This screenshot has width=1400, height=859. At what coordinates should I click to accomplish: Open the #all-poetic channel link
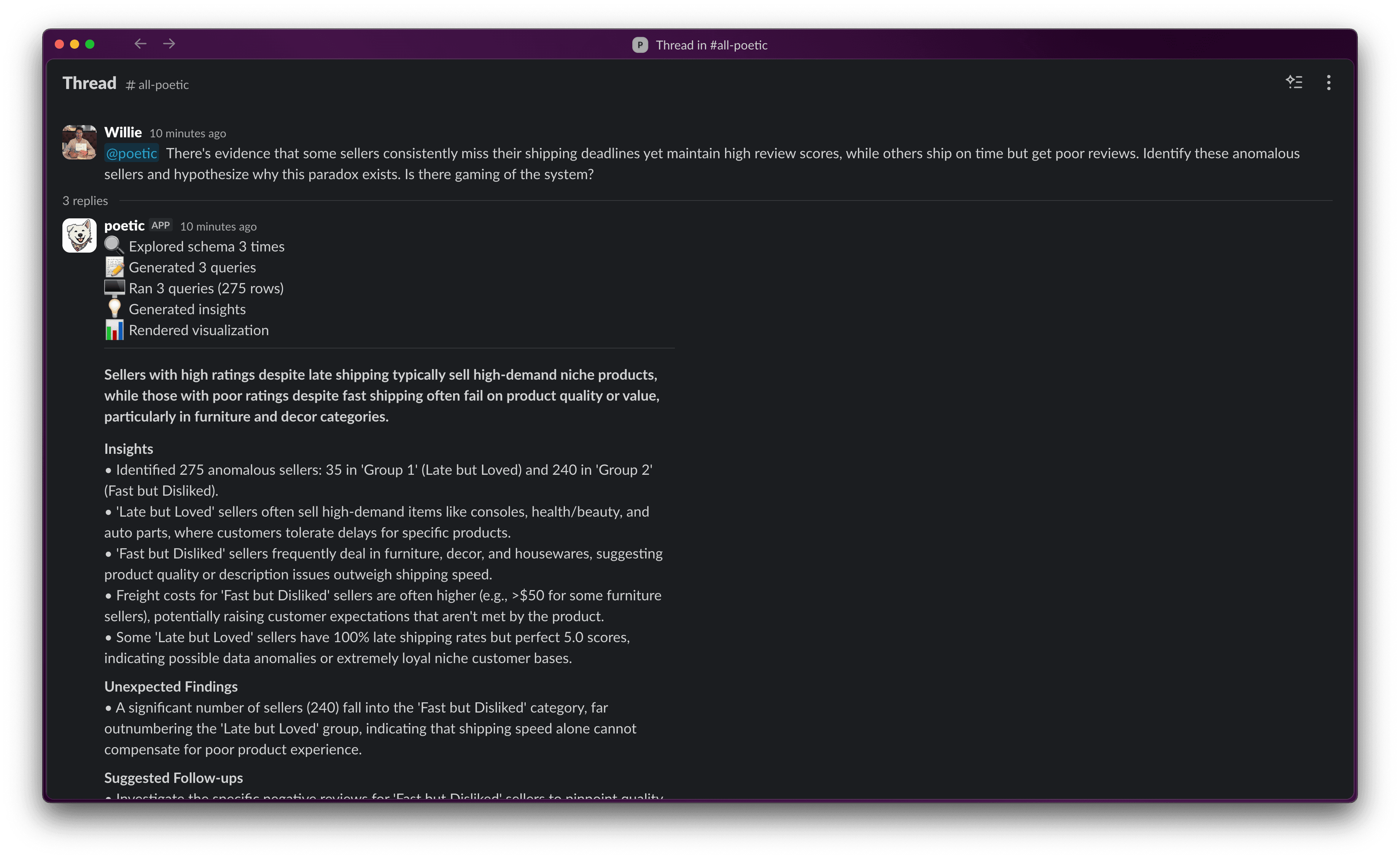(x=157, y=84)
